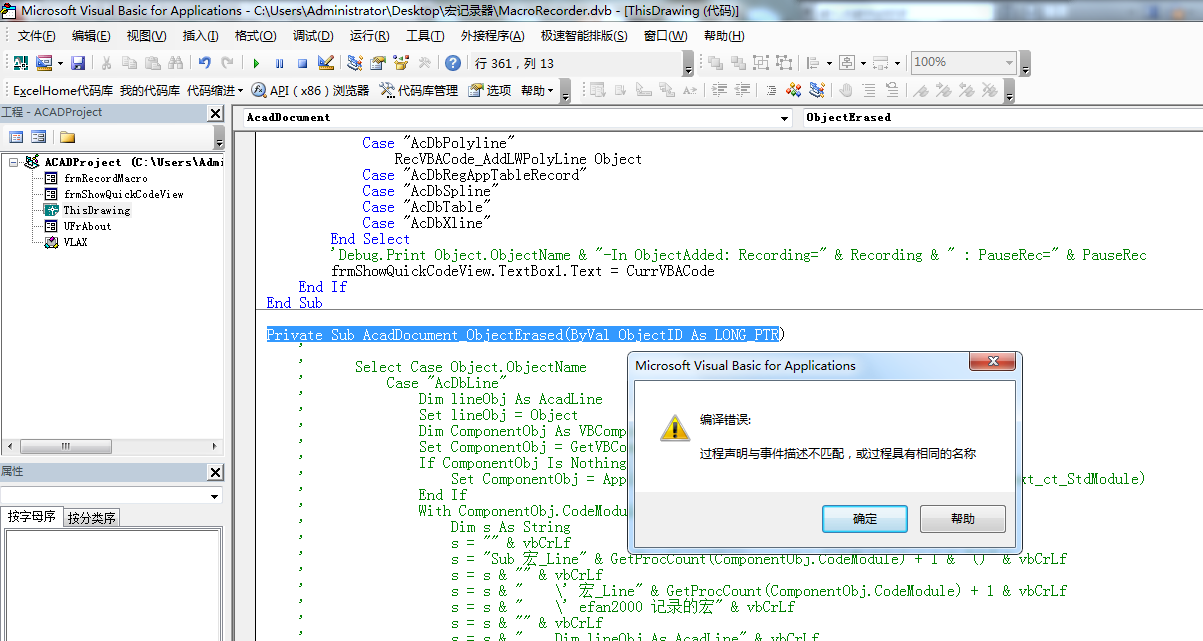Click the highlighted Private Sub AcadDocument_ObjectErased line
The width and height of the screenshot is (1203, 641).
click(x=525, y=335)
